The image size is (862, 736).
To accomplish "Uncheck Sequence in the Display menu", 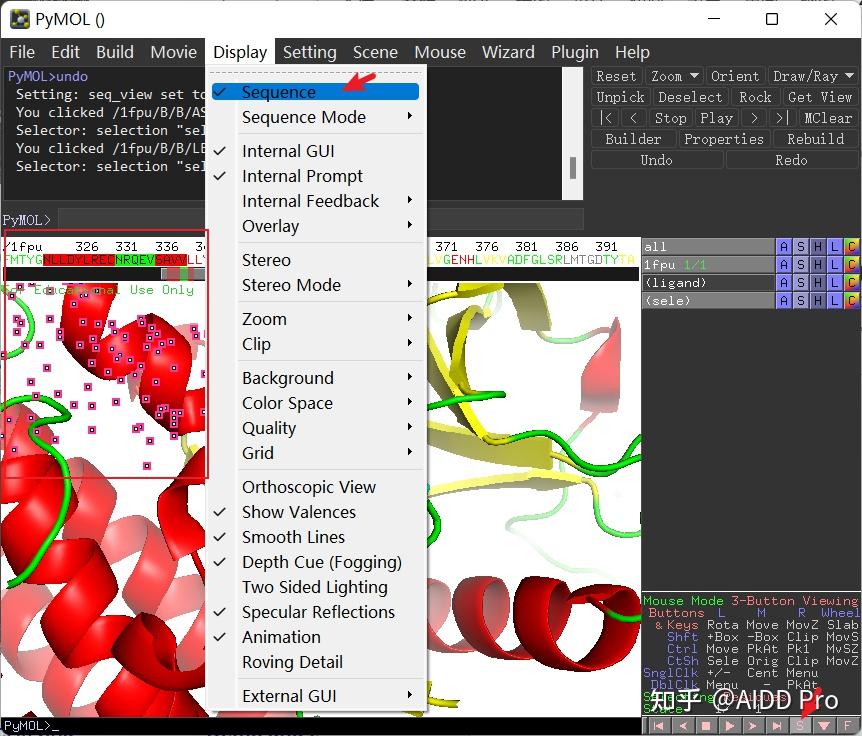I will 278,92.
